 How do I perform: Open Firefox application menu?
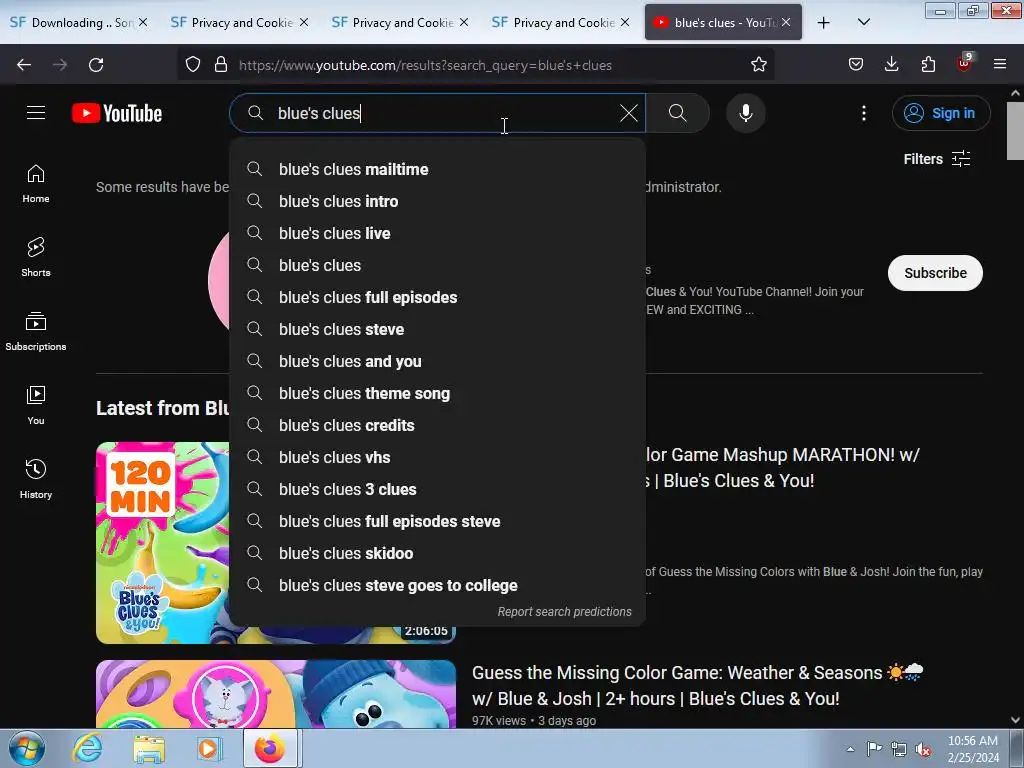click(1000, 65)
